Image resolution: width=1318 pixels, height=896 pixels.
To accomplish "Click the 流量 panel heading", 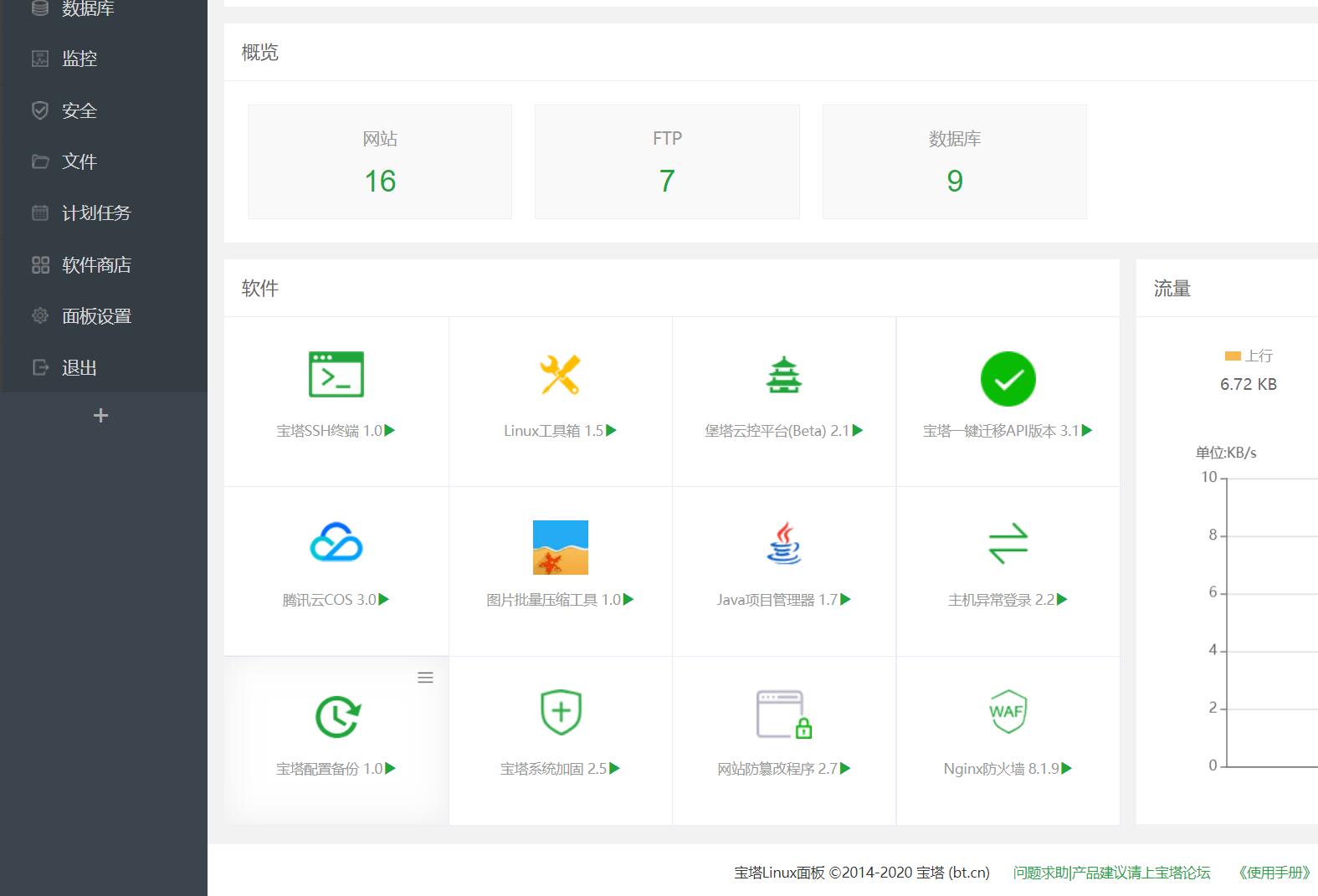I will click(1172, 289).
